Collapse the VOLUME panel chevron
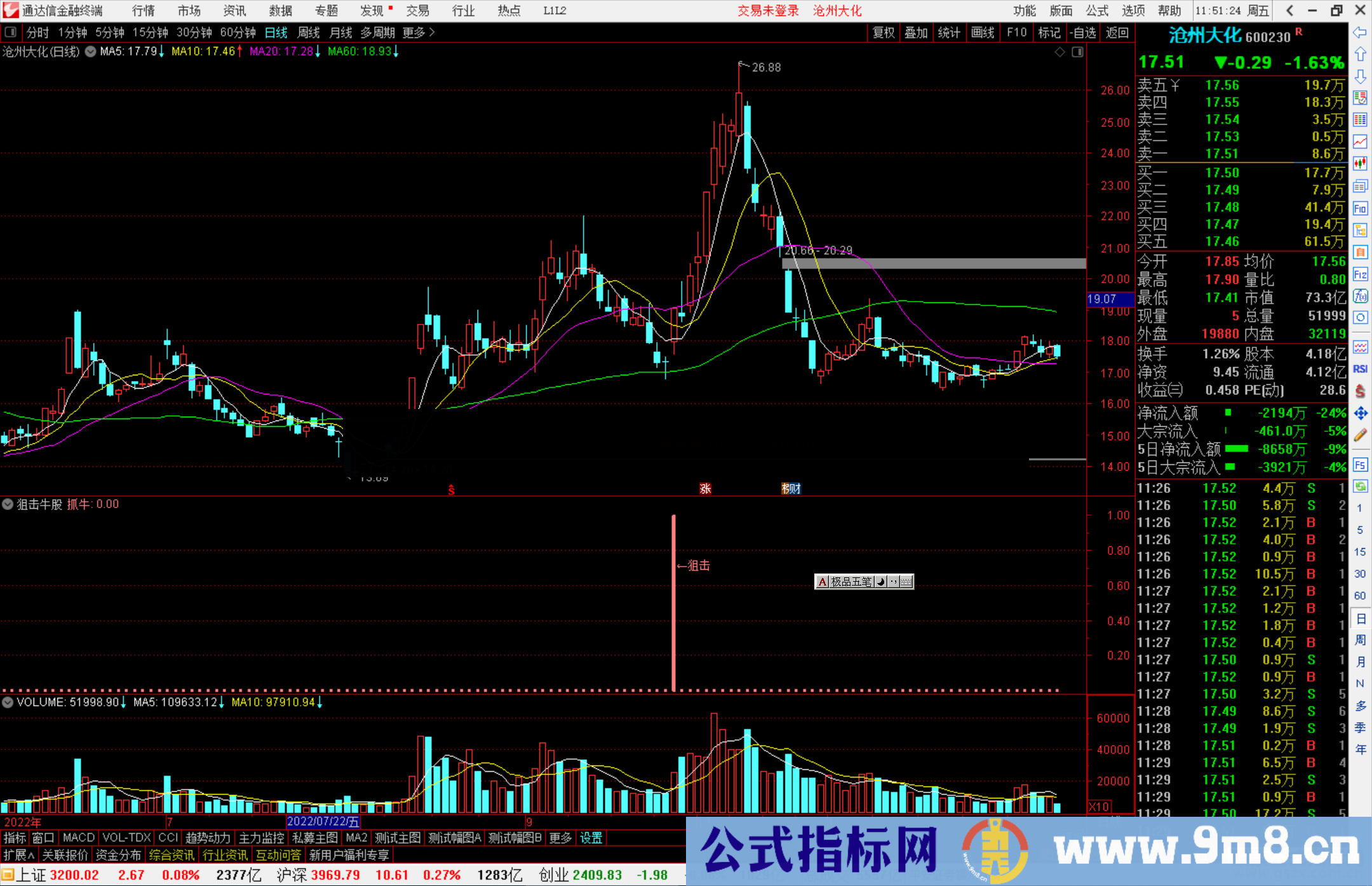Image resolution: width=1372 pixels, height=886 pixels. click(8, 702)
